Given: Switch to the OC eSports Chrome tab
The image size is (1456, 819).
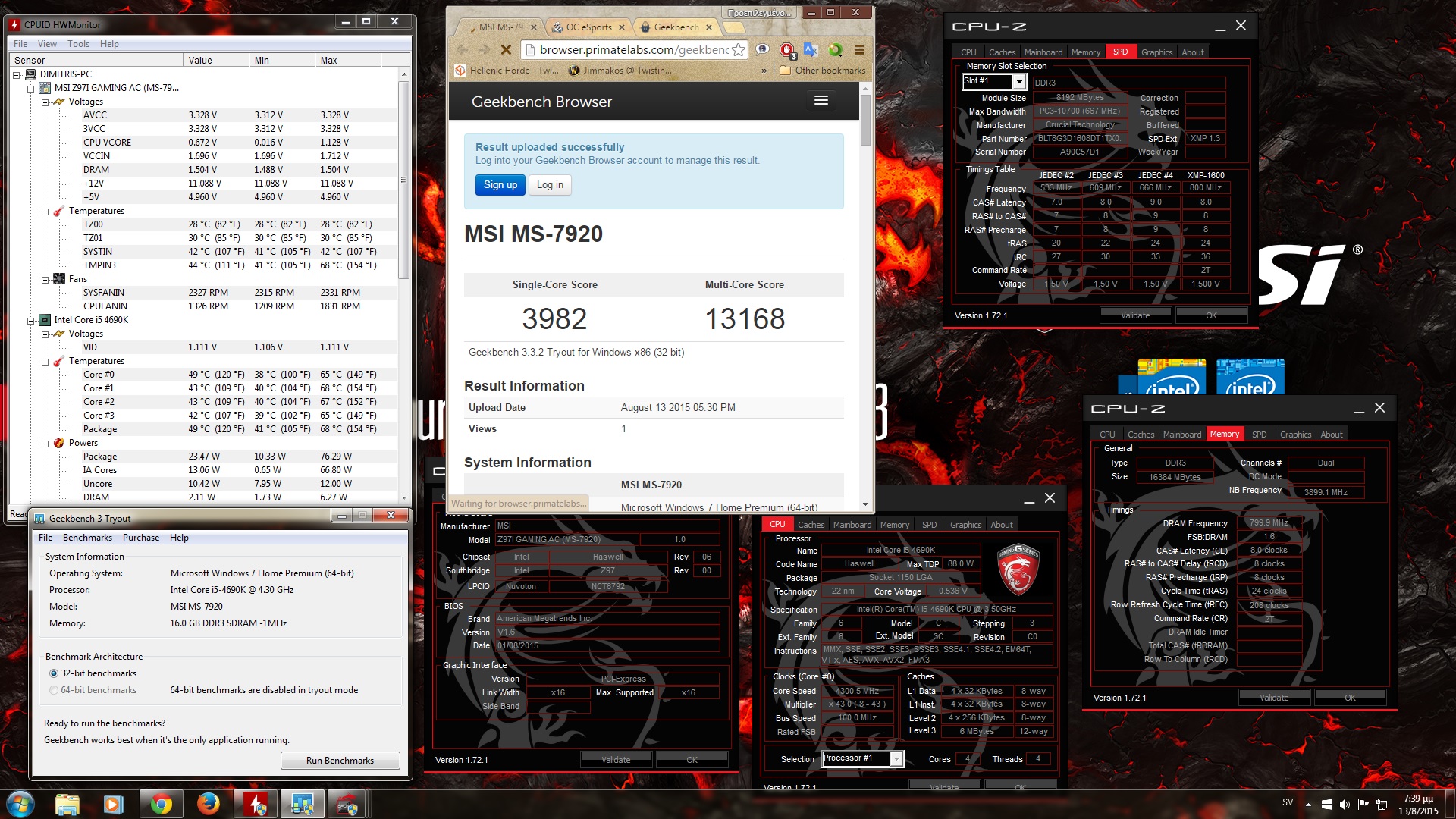Looking at the screenshot, I should pyautogui.click(x=588, y=27).
